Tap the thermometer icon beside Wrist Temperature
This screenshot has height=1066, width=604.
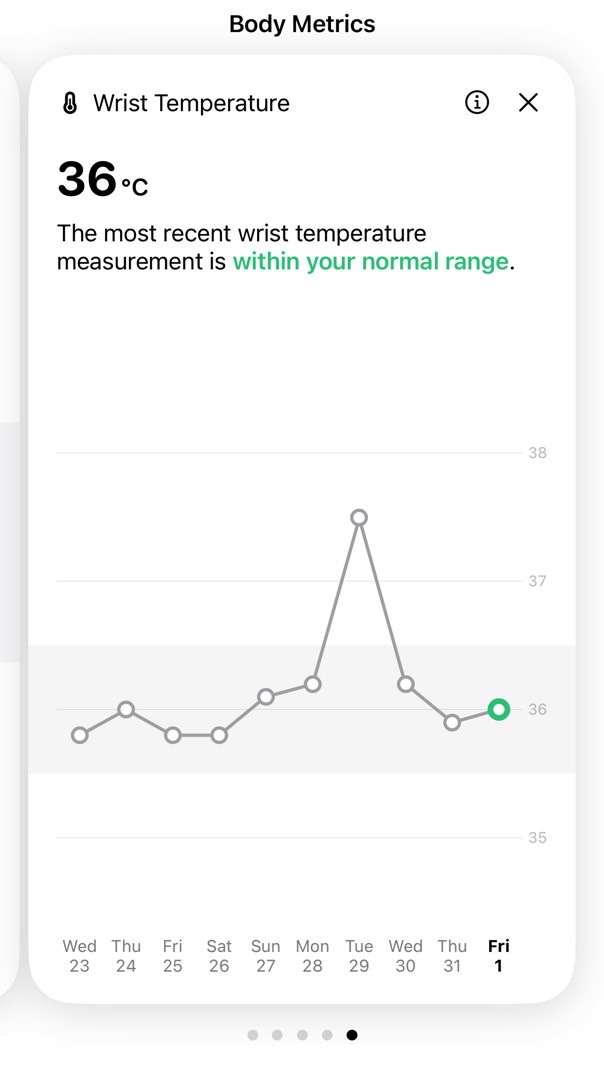pos(70,103)
